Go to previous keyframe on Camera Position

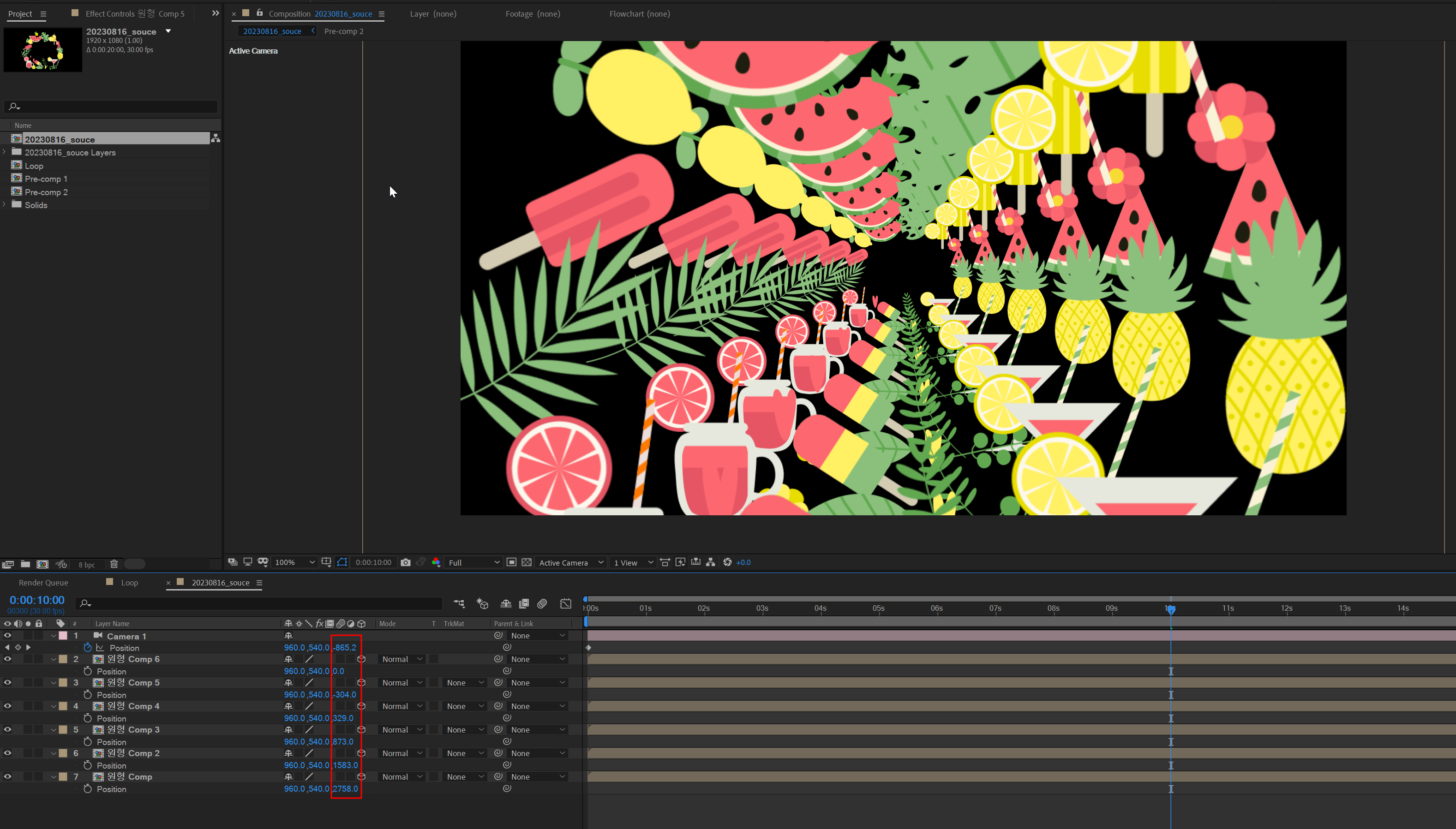pos(7,647)
